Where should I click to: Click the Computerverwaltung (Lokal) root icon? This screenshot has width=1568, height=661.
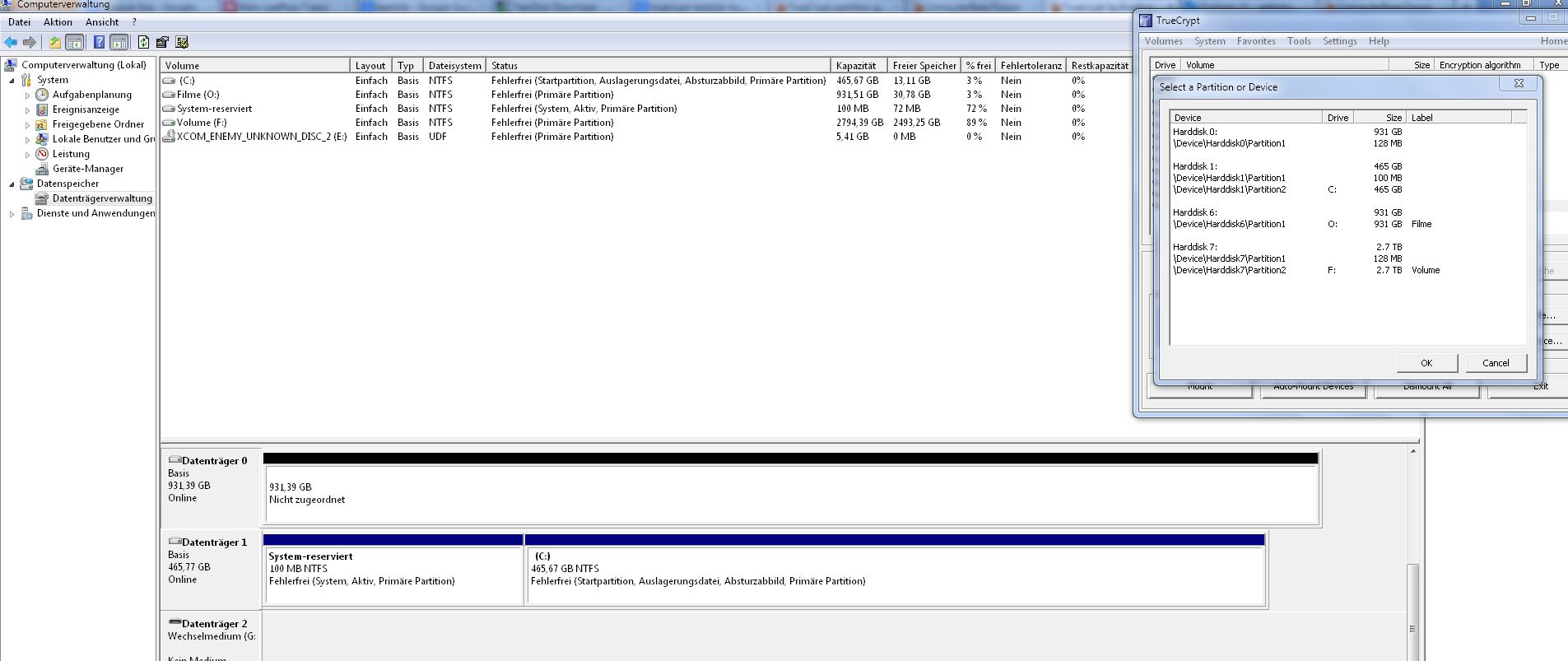click(x=11, y=65)
